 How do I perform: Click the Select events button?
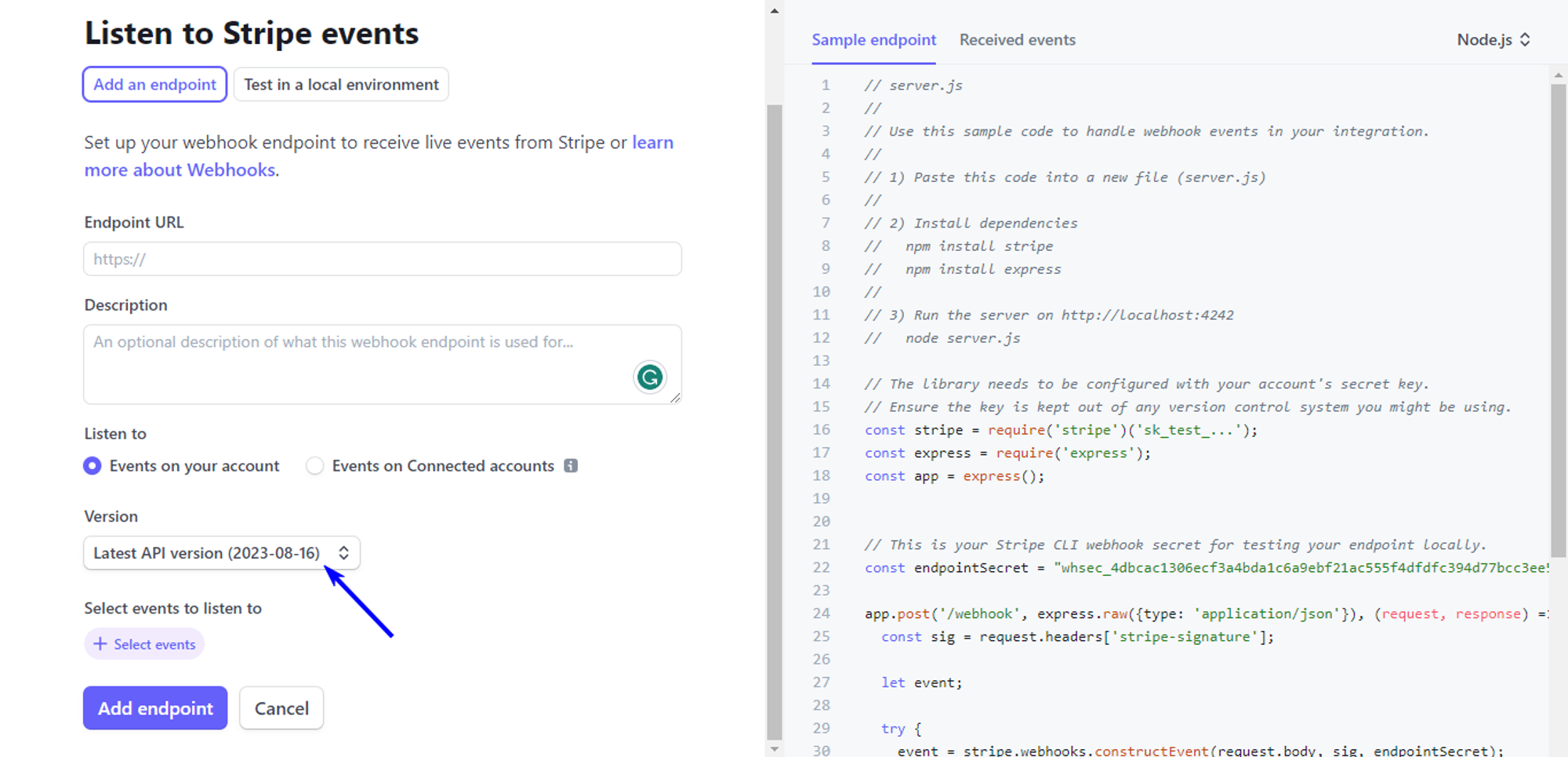144,644
